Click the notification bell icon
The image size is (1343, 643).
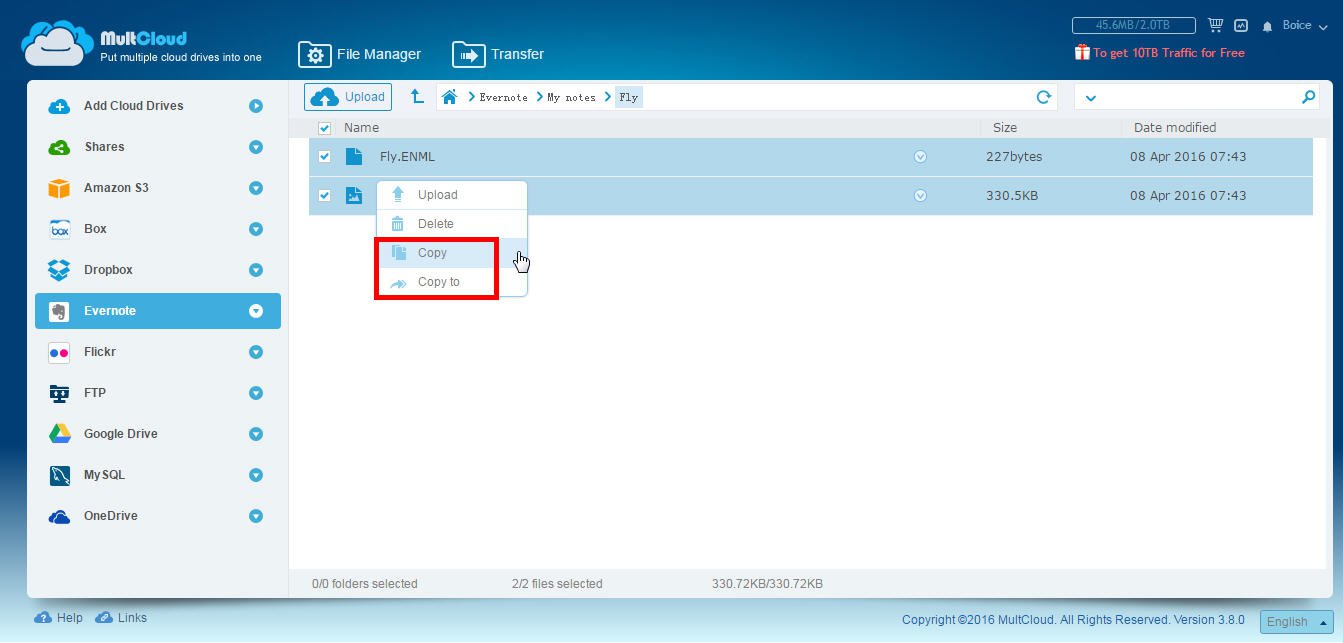pos(1268,26)
